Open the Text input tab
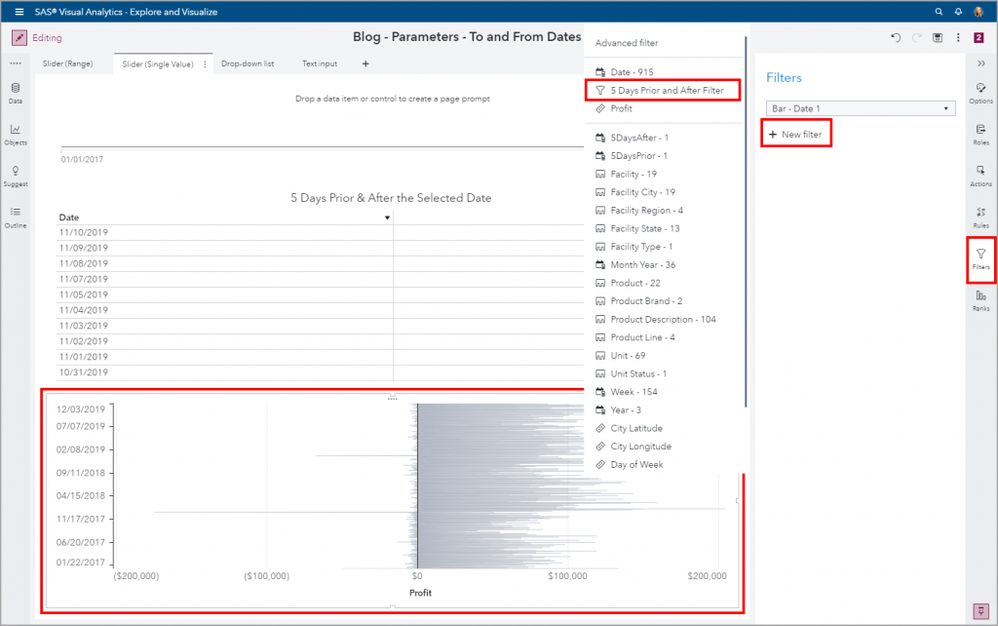 [x=320, y=64]
